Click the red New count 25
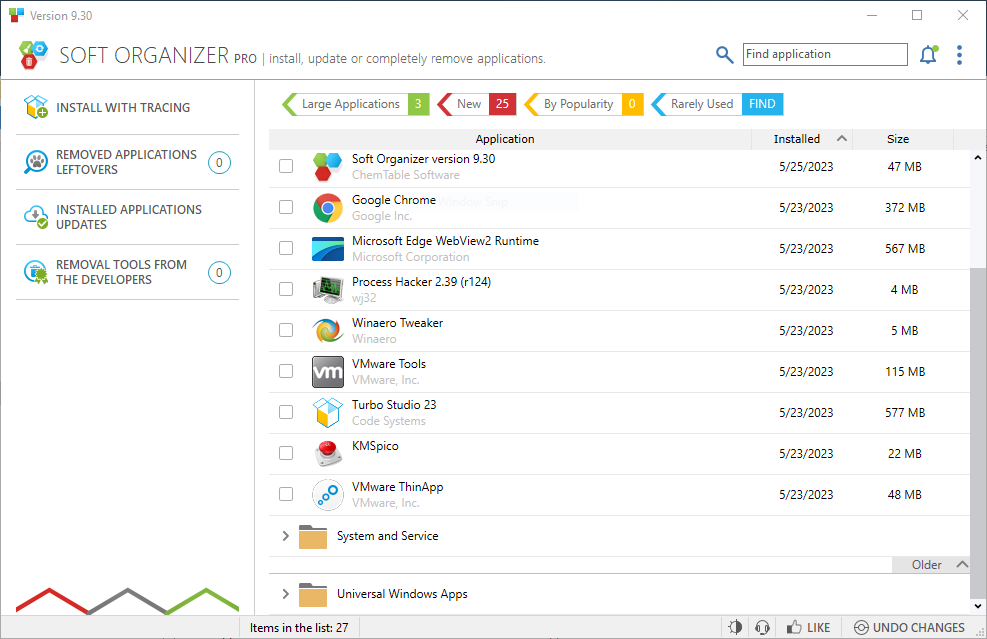Image resolution: width=987 pixels, height=639 pixels. [502, 104]
